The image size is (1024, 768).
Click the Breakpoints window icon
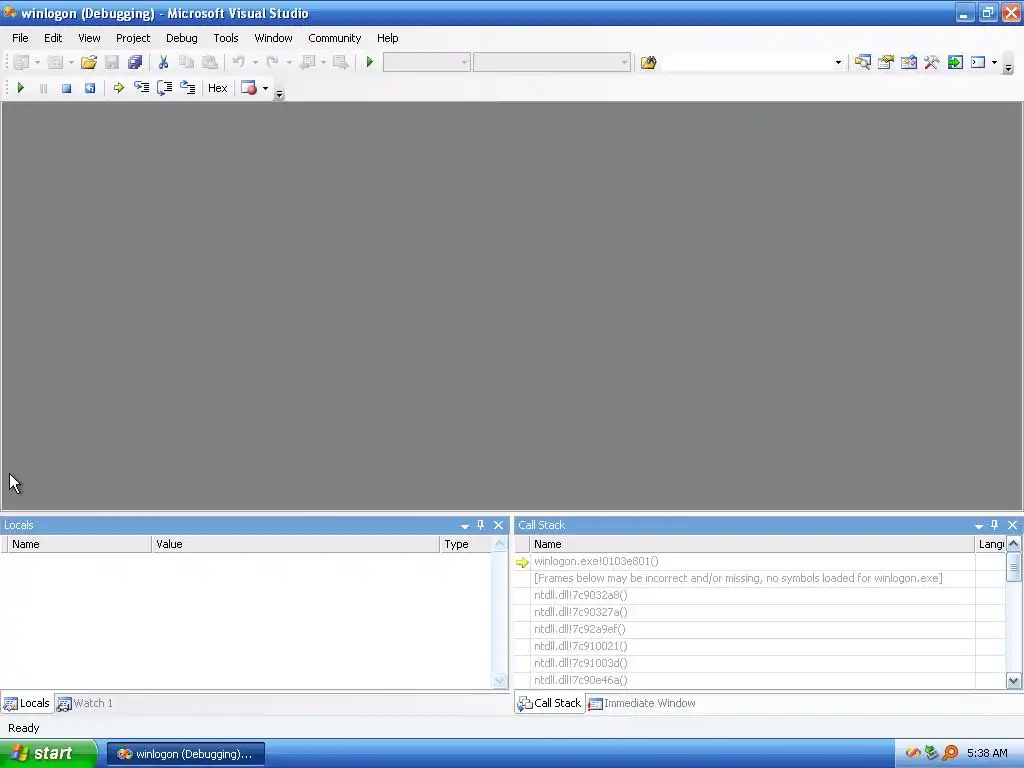pos(249,88)
